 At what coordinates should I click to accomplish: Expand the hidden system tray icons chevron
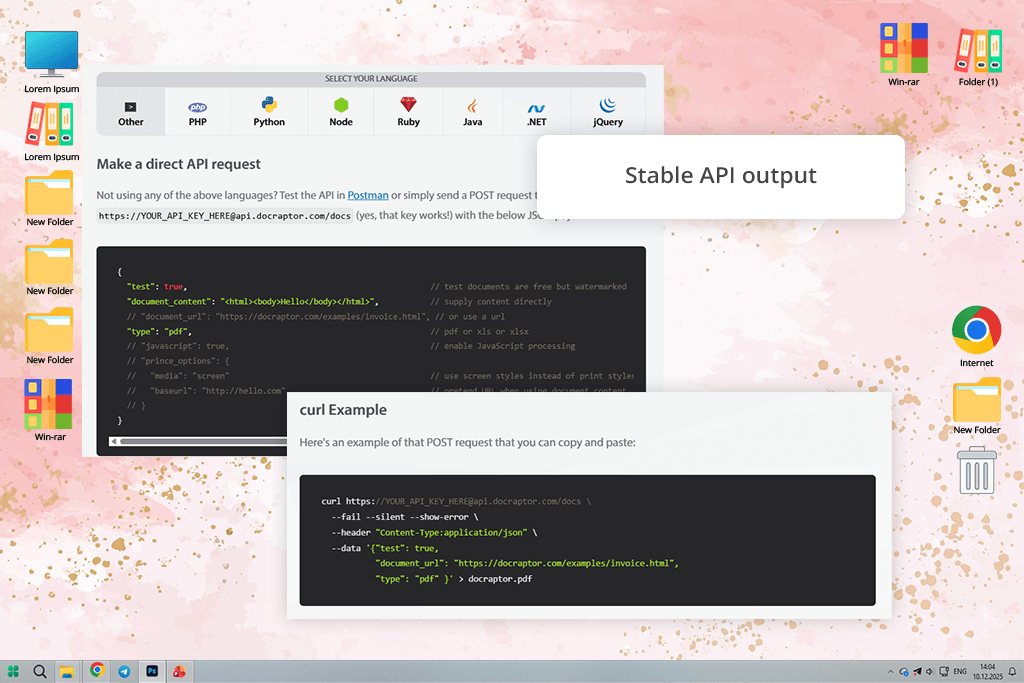[890, 671]
